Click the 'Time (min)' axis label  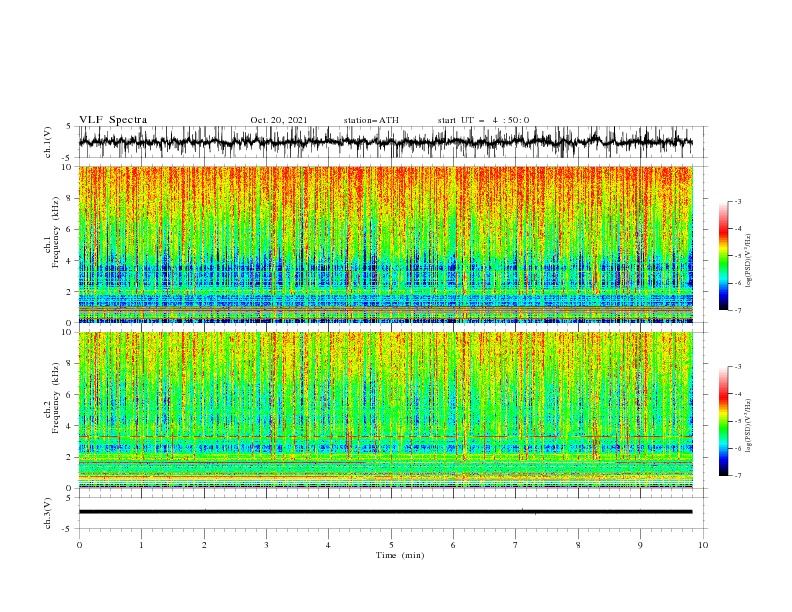point(400,555)
